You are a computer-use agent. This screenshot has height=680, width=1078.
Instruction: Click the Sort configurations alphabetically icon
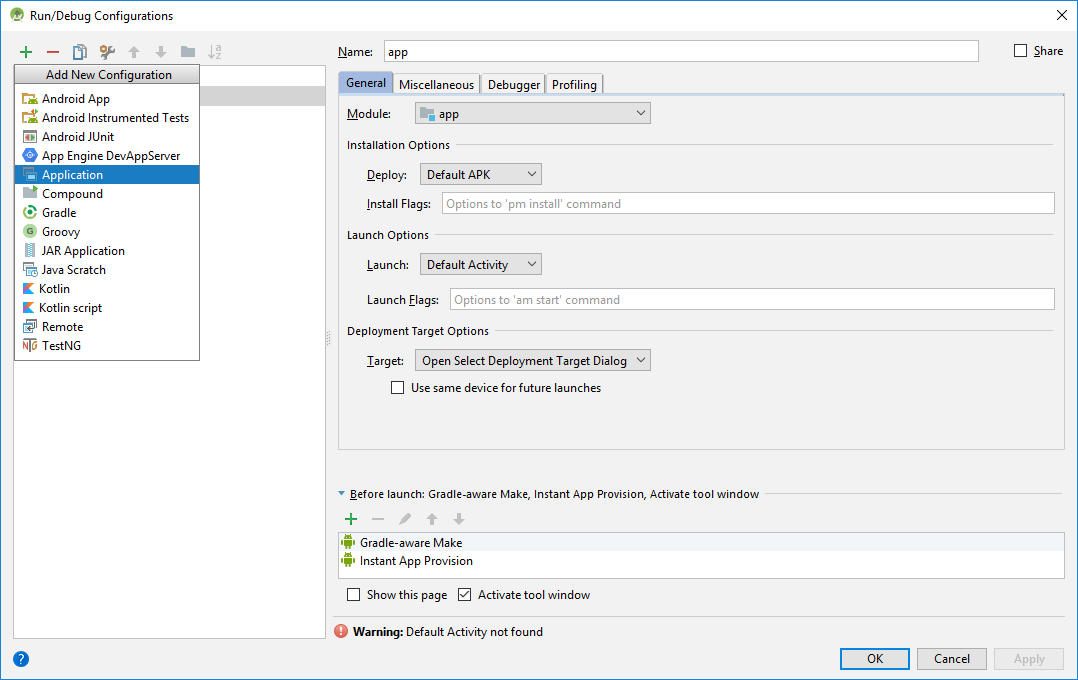pyautogui.click(x=214, y=52)
